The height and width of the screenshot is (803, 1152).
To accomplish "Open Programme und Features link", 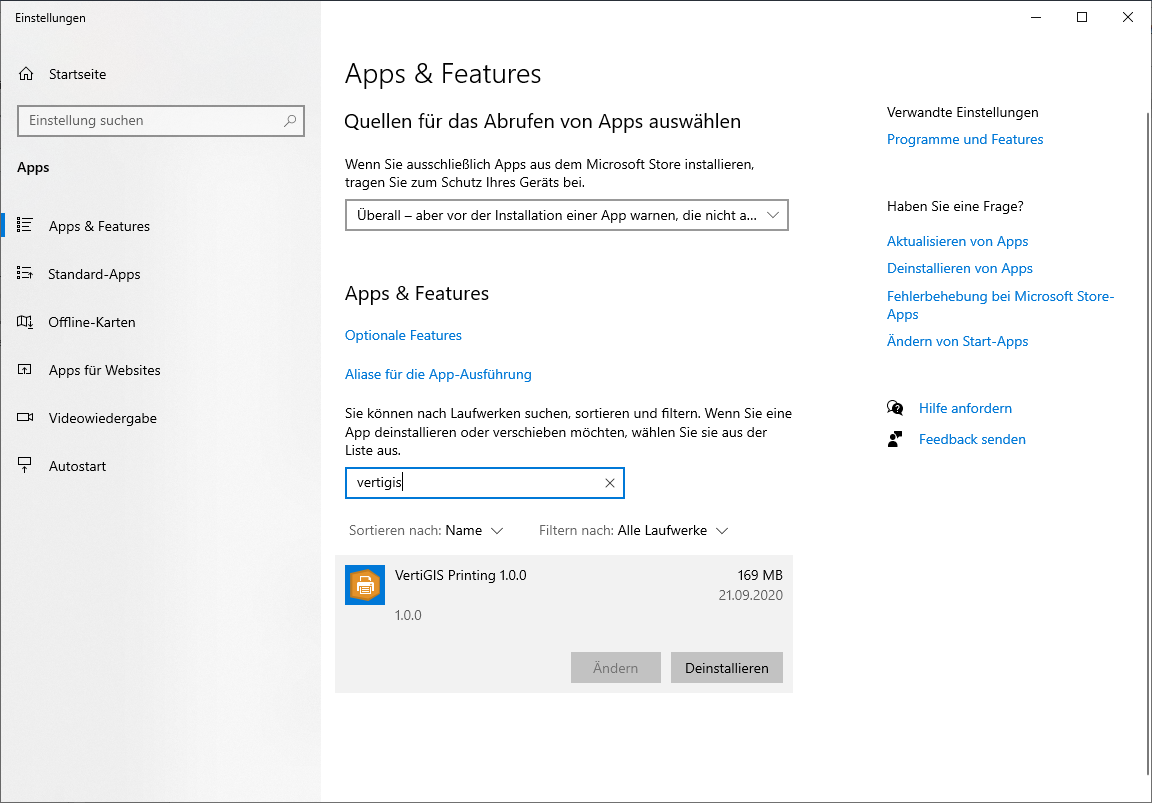I will (964, 139).
